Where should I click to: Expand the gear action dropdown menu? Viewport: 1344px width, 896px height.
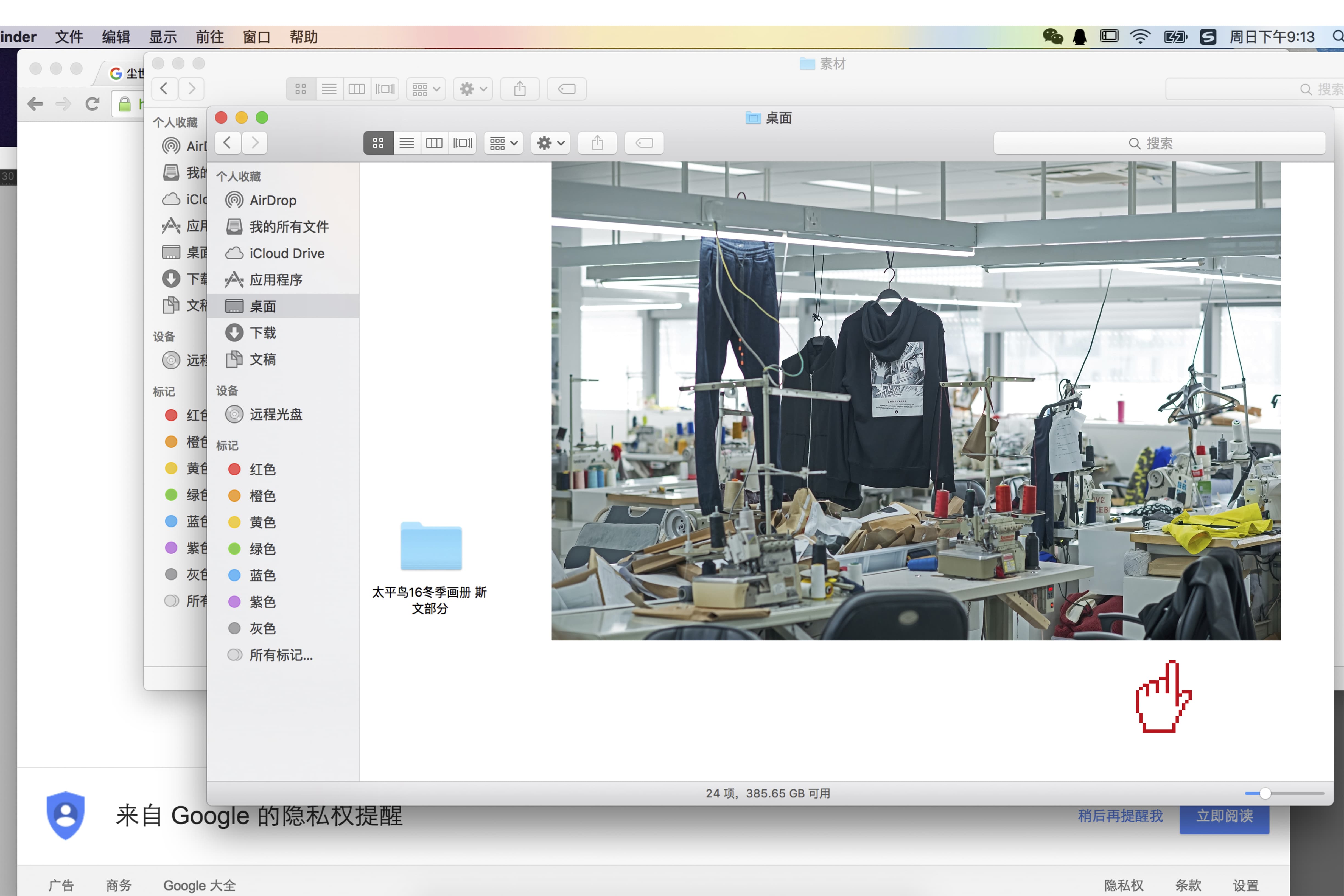click(x=551, y=143)
